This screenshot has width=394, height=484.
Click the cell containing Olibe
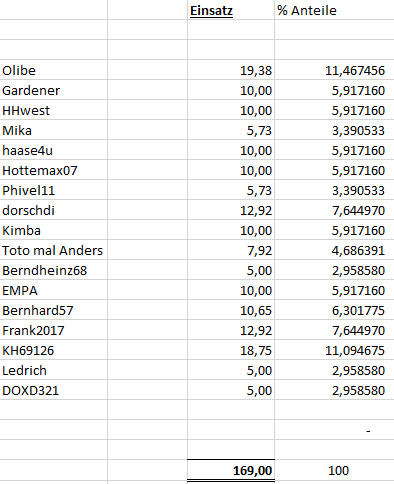(x=54, y=70)
